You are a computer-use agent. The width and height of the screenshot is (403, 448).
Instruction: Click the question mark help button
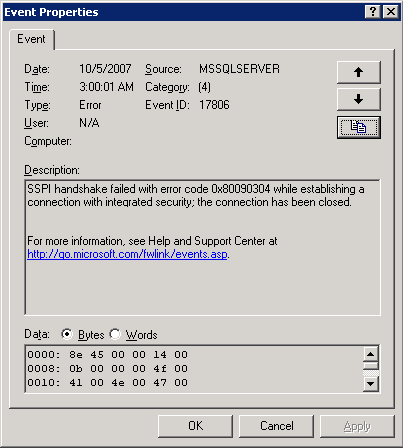point(373,12)
